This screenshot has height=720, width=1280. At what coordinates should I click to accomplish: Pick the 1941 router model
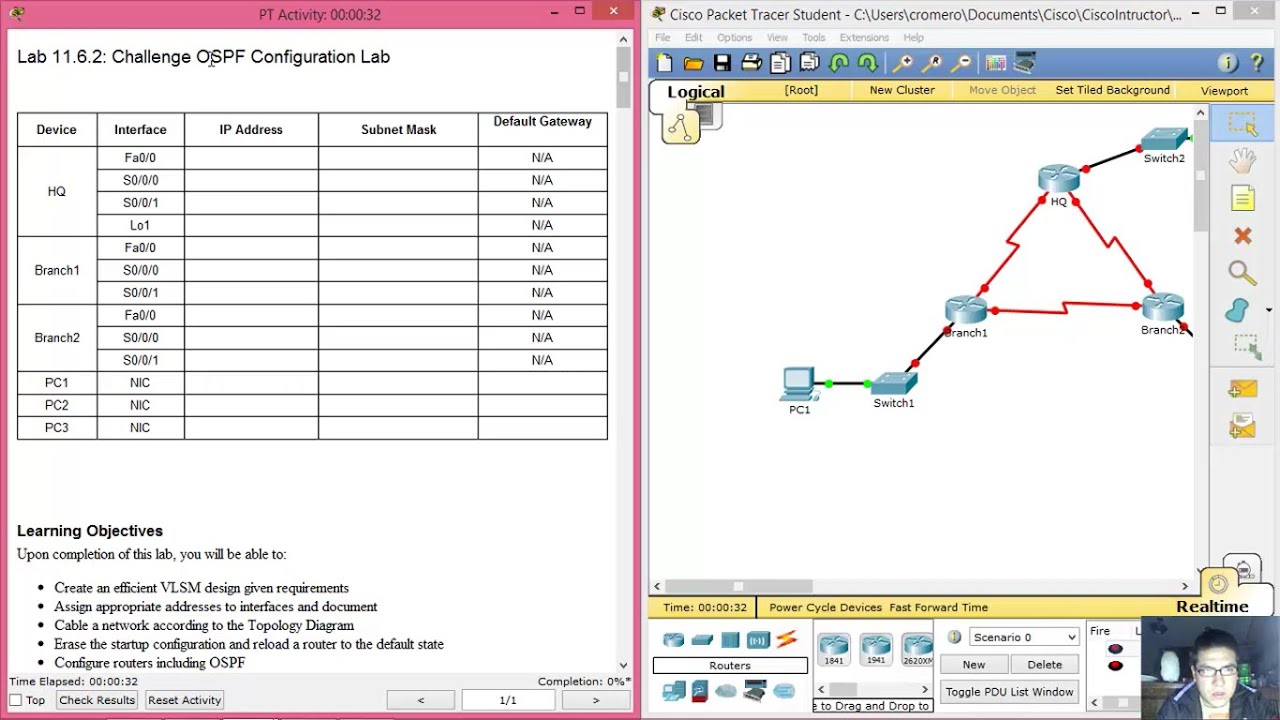(875, 650)
